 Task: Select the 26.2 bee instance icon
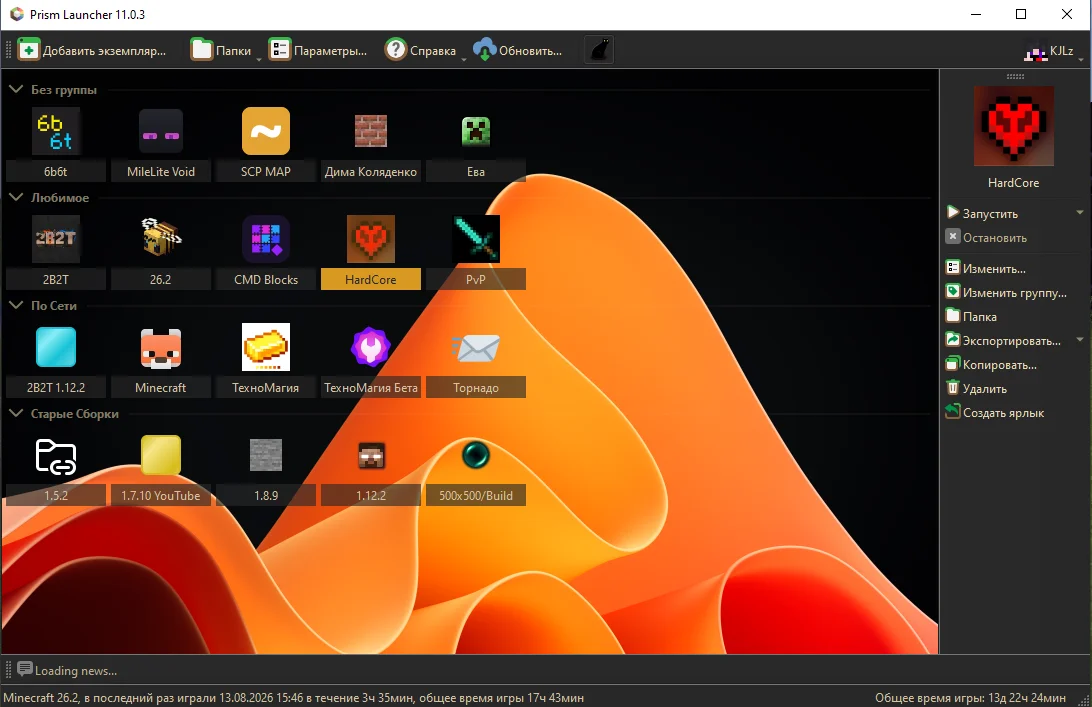(161, 239)
